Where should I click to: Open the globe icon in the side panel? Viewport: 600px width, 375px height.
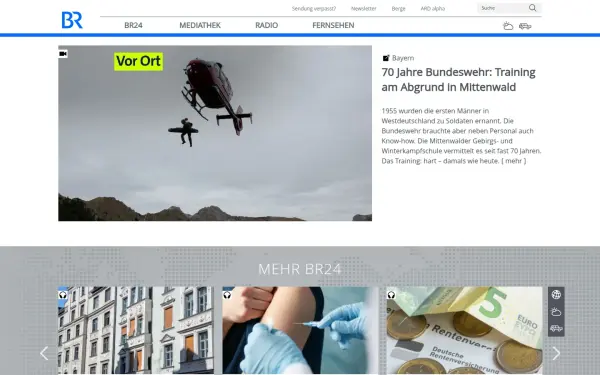click(556, 295)
